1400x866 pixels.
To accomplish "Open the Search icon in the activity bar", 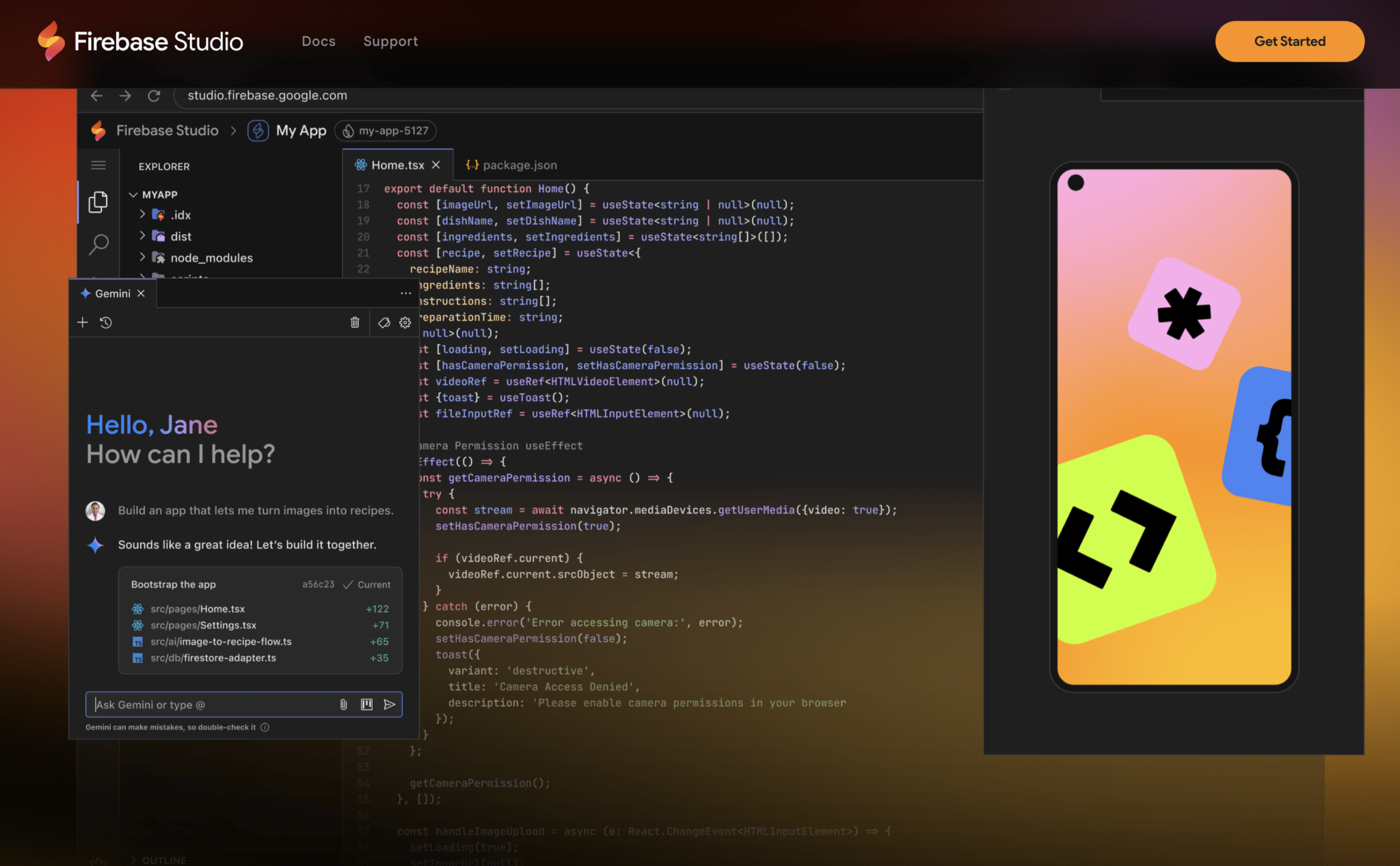I will (98, 244).
